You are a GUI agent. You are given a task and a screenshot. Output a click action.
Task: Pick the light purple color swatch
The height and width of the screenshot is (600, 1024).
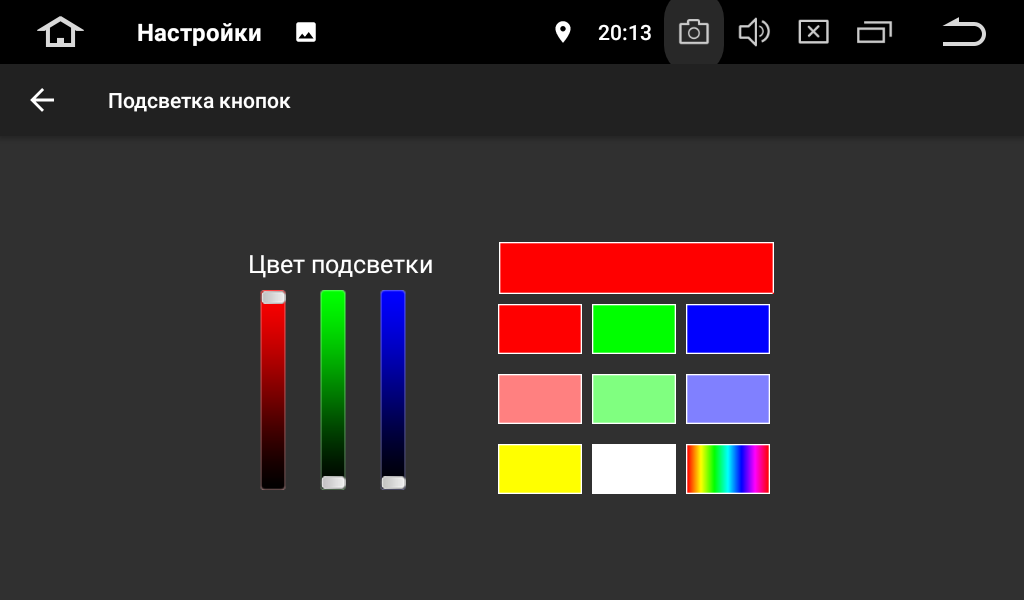(x=728, y=399)
